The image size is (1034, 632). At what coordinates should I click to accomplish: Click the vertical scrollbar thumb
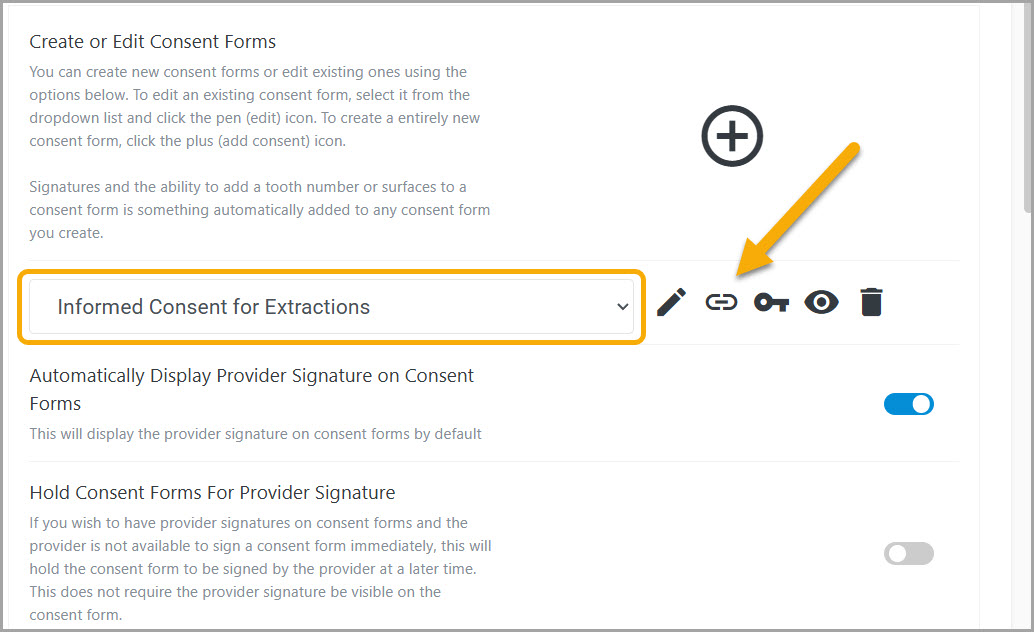tap(1027, 100)
